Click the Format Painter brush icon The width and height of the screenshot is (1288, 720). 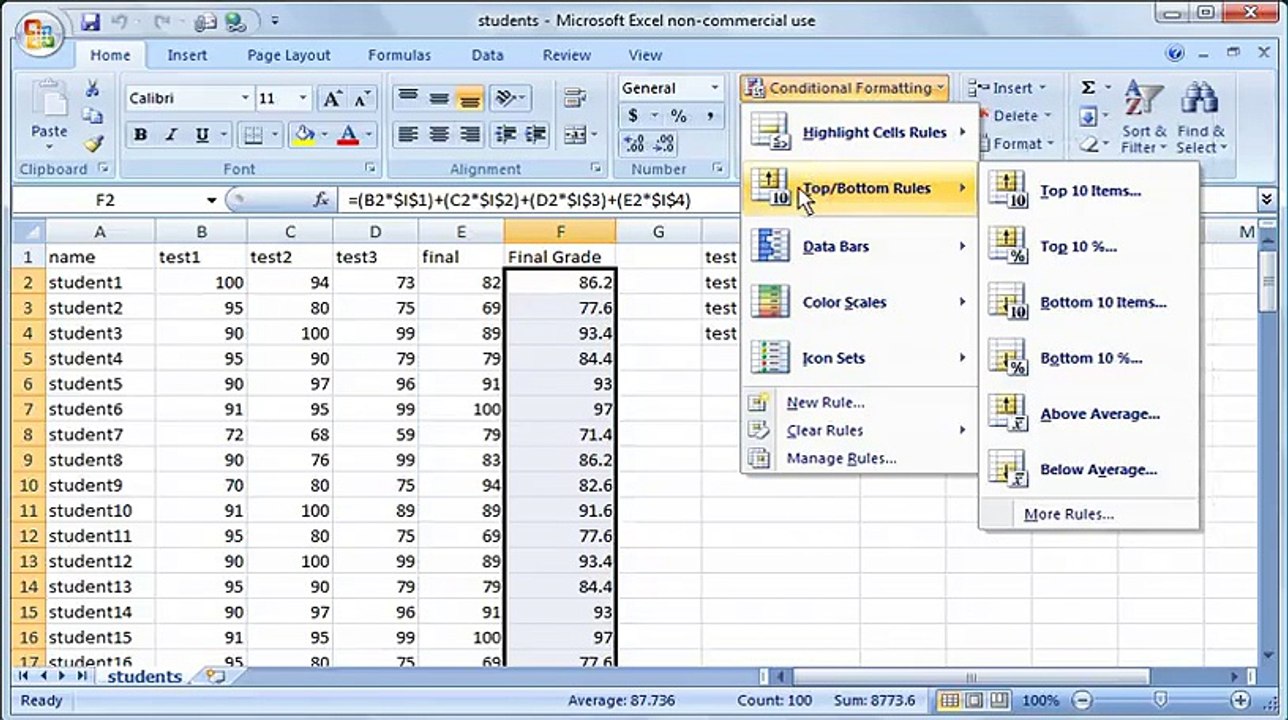[93, 143]
